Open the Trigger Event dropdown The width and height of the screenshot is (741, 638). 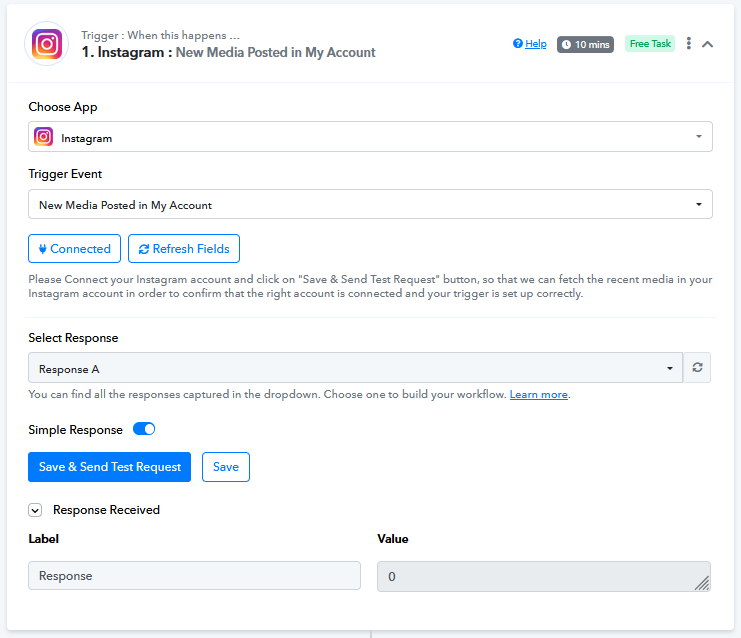370,204
